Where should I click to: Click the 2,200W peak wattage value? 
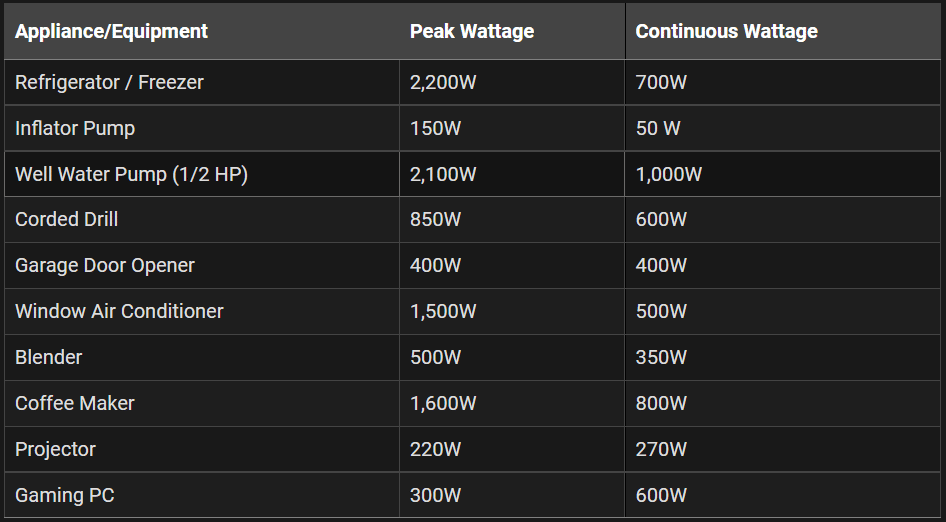pos(443,83)
